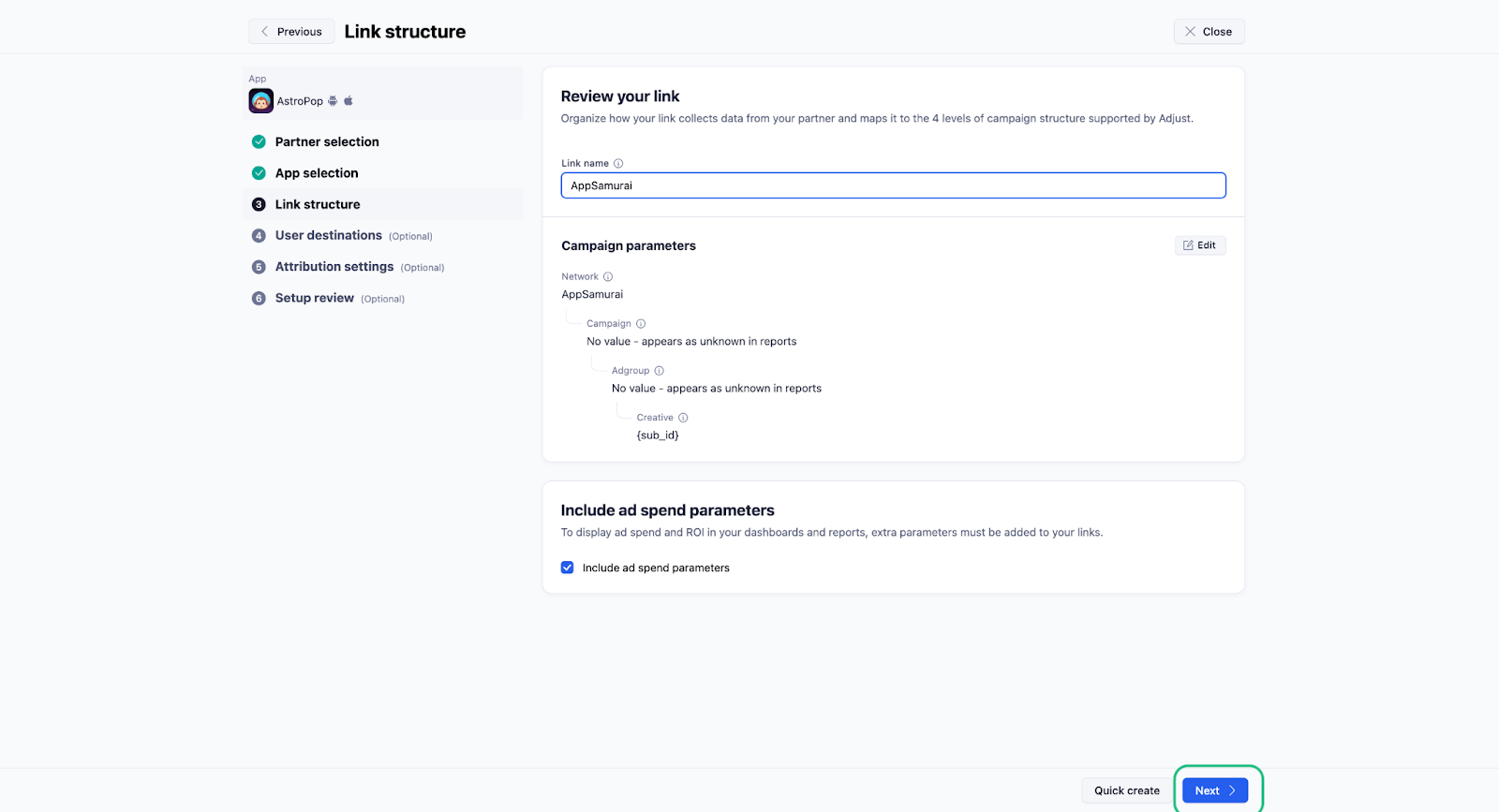Click the Campaign info icon
Viewport: 1499px width, 812px height.
click(641, 324)
